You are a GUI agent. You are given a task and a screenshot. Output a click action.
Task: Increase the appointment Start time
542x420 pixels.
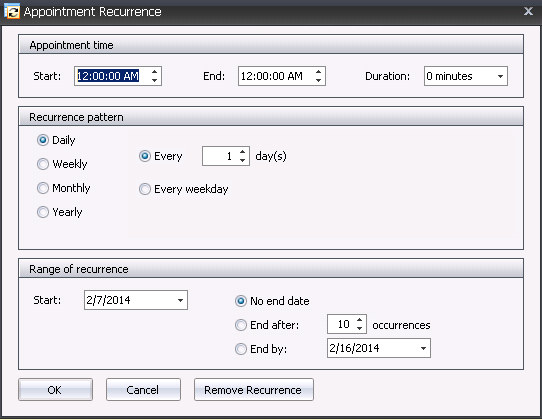pos(155,72)
